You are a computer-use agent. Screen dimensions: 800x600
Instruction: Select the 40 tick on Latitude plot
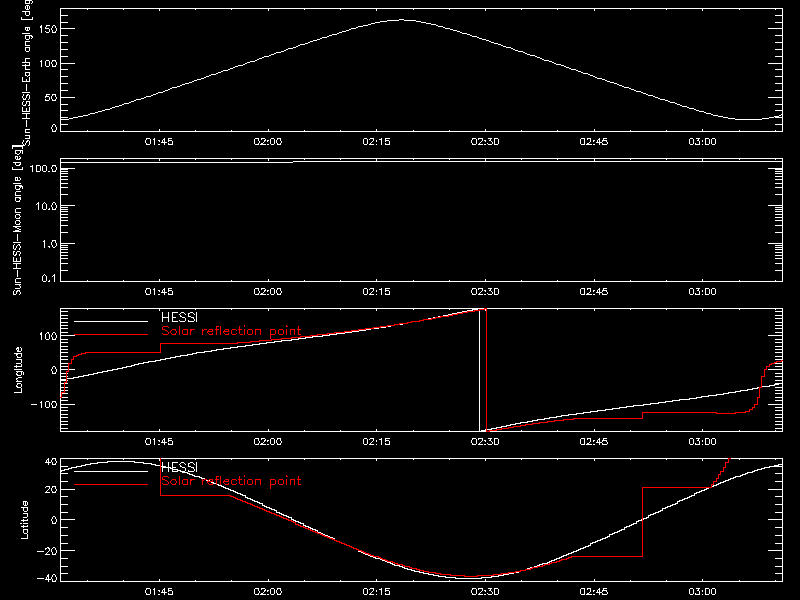click(x=51, y=462)
